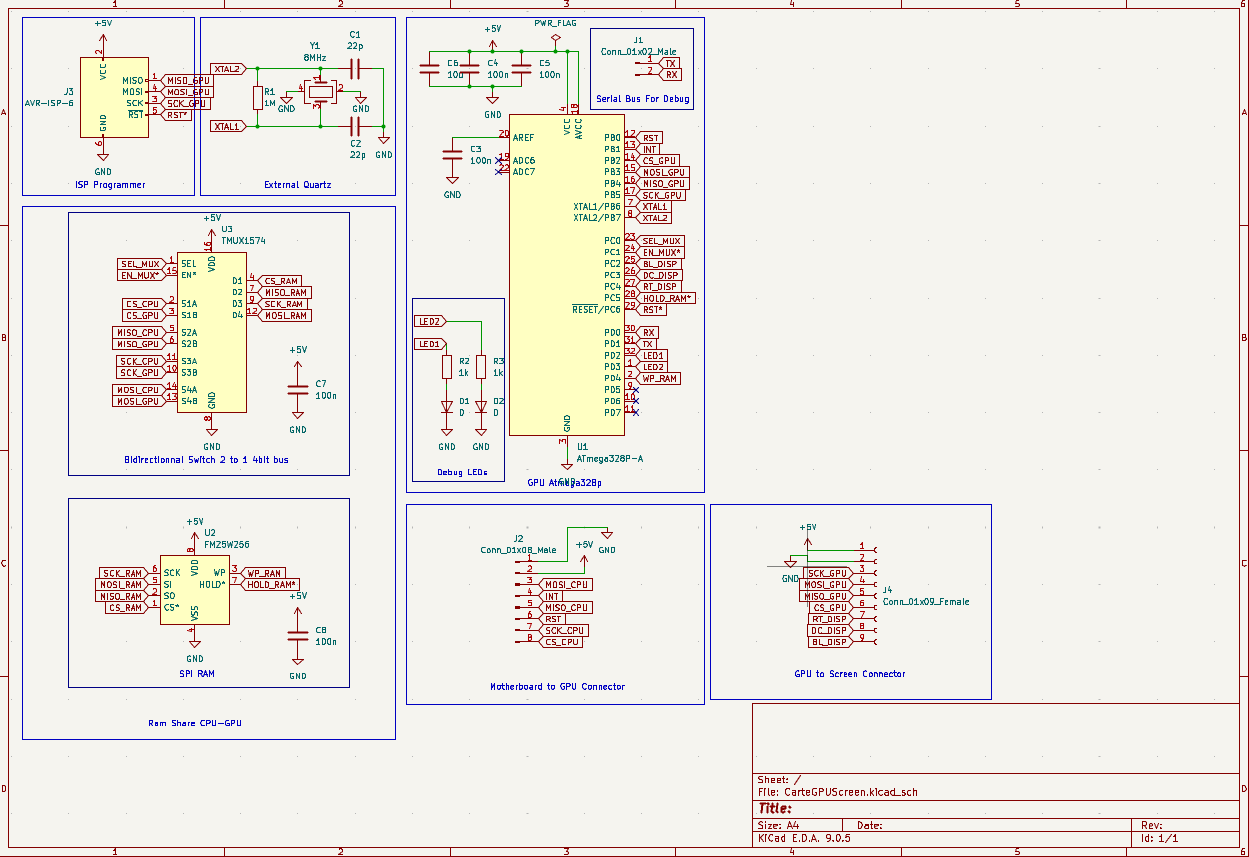Screen dimensions: 1249x857
Task: Select the FM25W256 U2 memory chip
Action: tap(195, 590)
